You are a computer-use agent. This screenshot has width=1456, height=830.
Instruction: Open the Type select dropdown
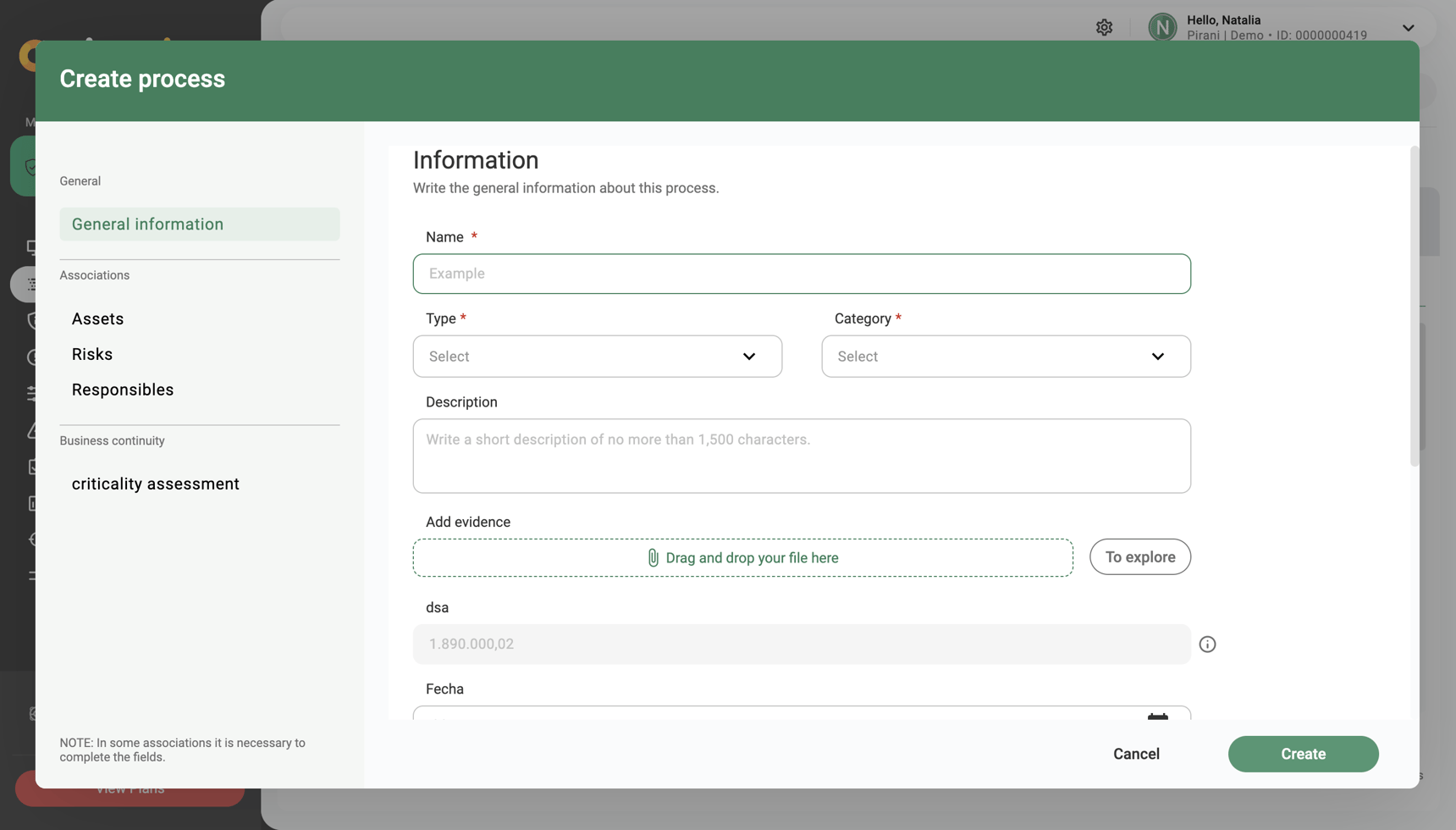[597, 356]
